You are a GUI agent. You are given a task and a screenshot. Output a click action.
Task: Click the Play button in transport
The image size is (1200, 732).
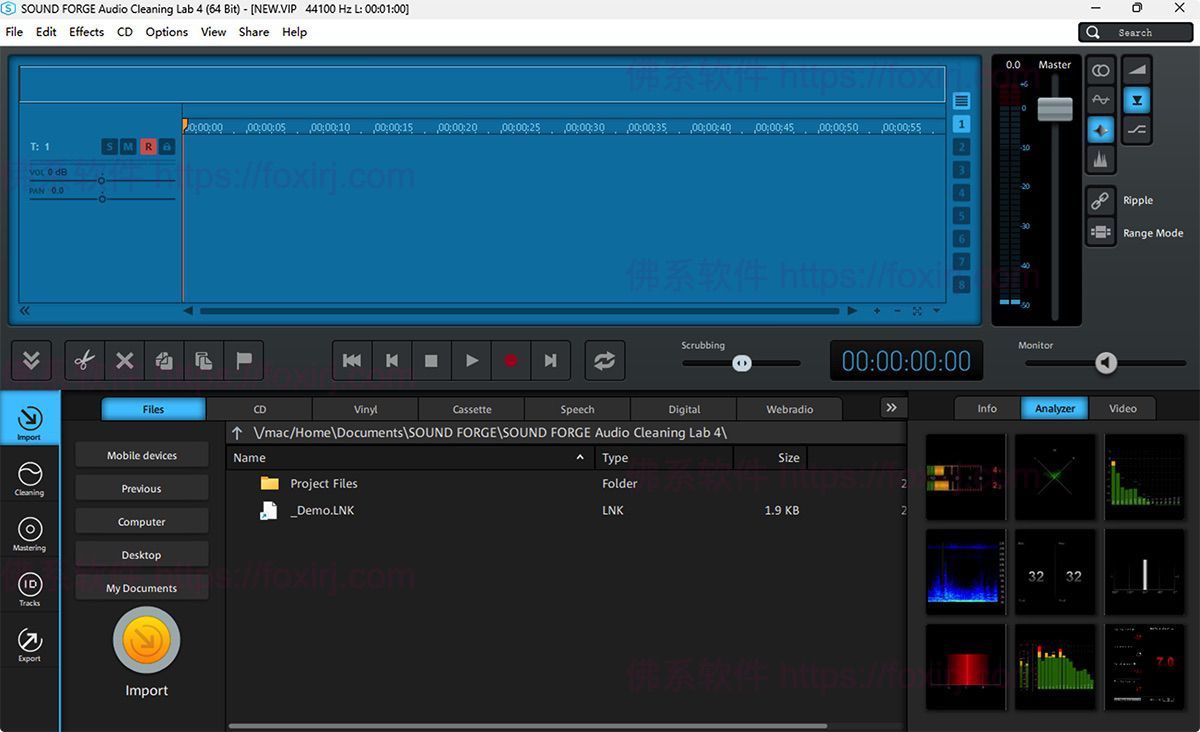471,361
